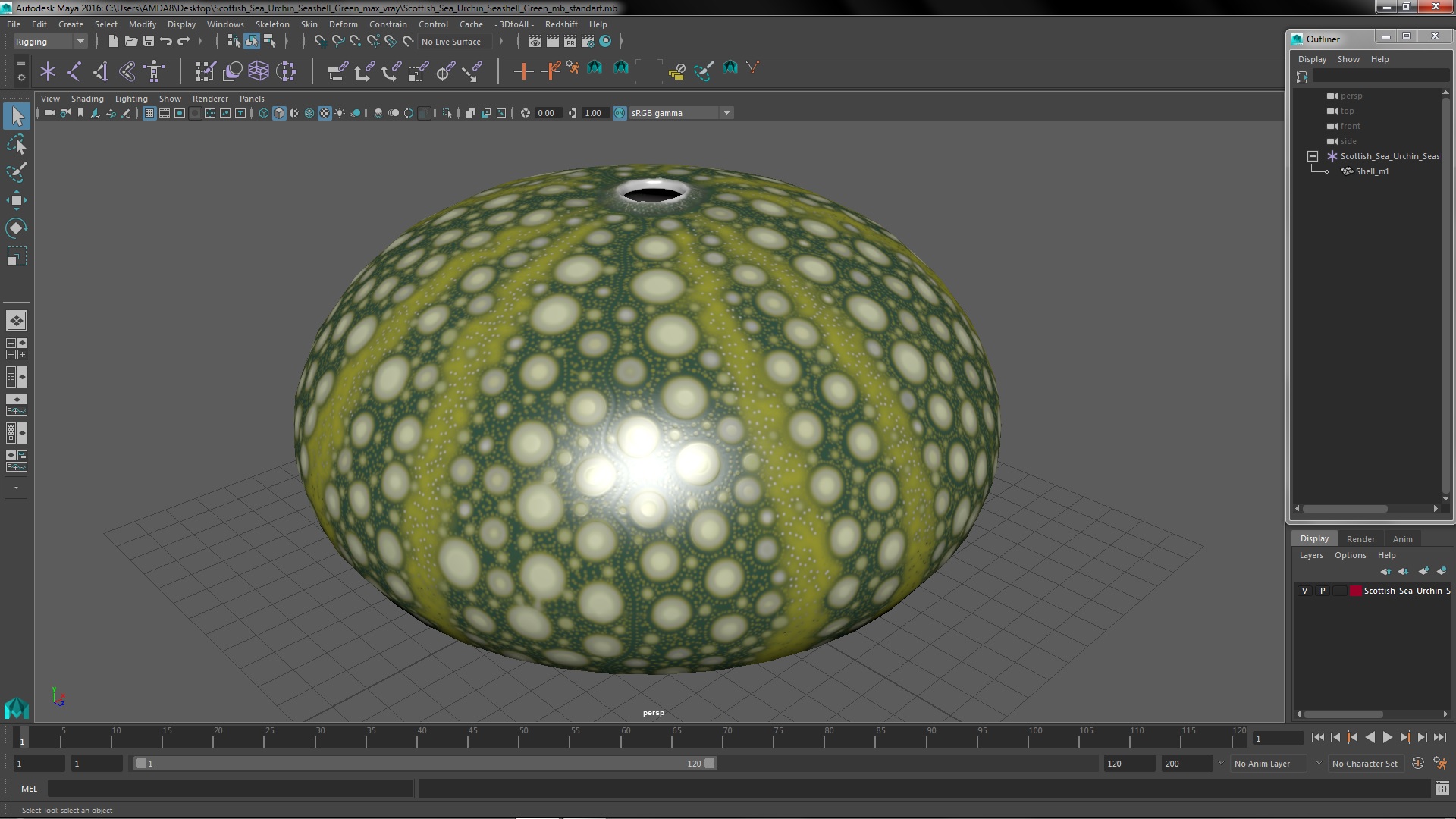1456x819 pixels.
Task: Open the viewport Shading menu
Action: click(x=87, y=99)
